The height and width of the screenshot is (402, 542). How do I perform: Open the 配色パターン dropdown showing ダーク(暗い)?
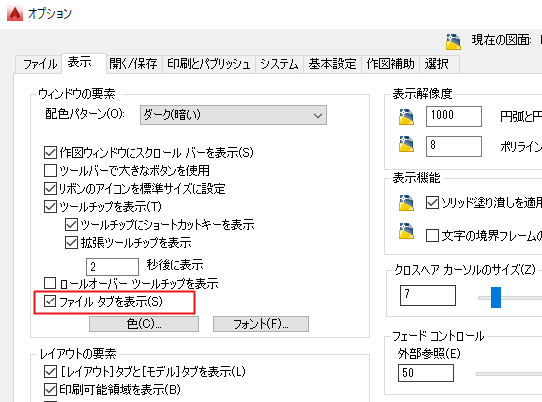pos(233,115)
